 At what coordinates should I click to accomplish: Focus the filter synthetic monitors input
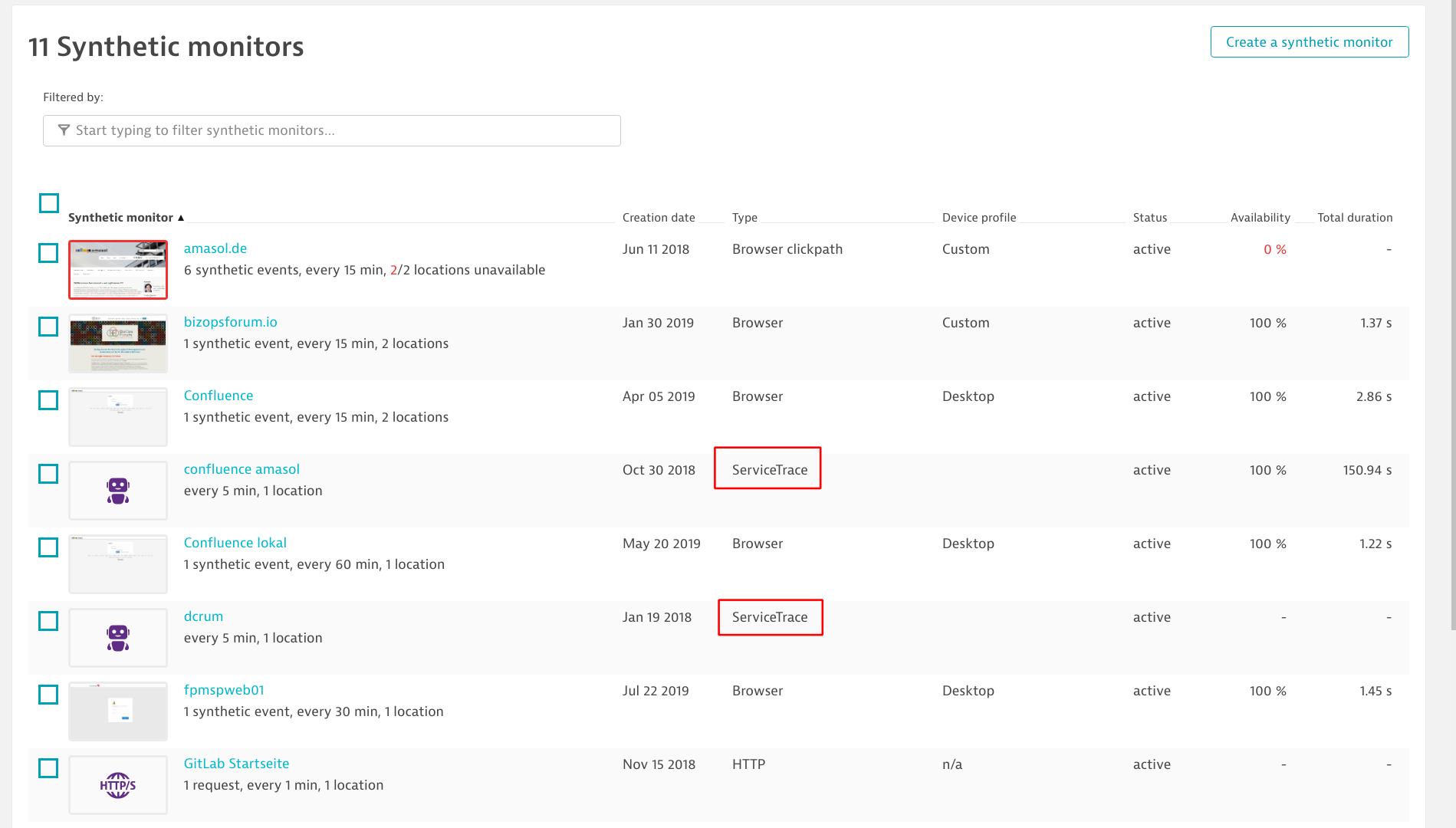[x=332, y=130]
